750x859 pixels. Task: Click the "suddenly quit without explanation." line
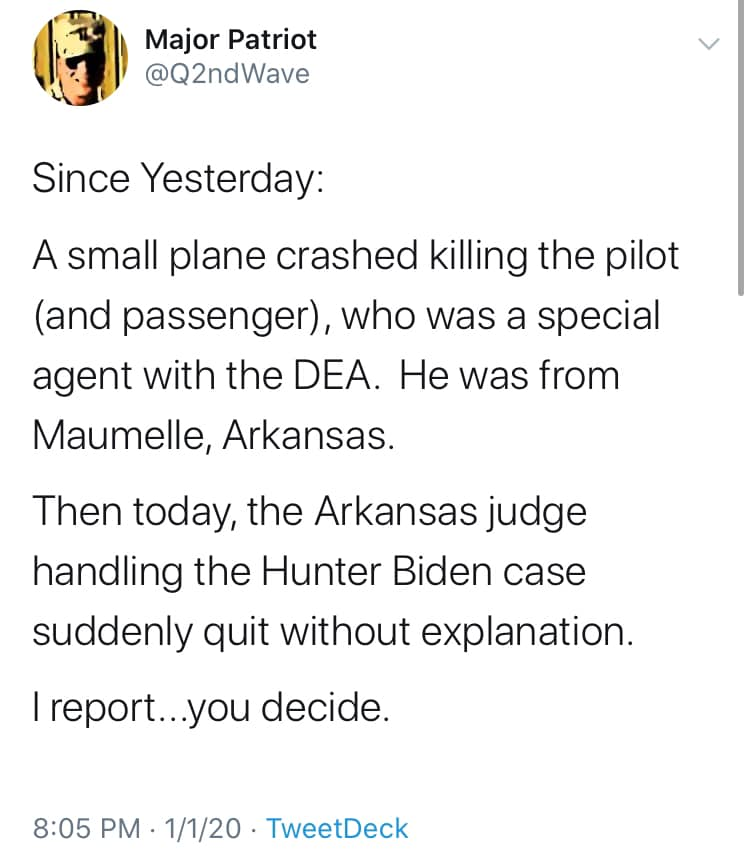(x=333, y=633)
